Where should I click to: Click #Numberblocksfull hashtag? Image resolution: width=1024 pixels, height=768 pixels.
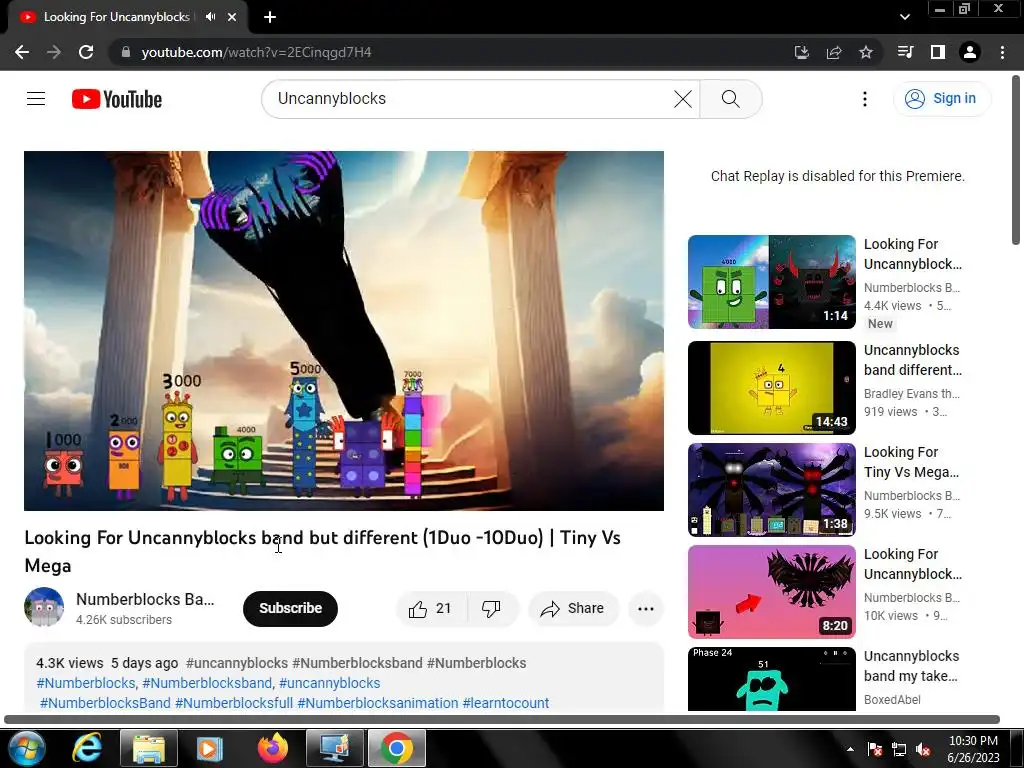(x=234, y=703)
